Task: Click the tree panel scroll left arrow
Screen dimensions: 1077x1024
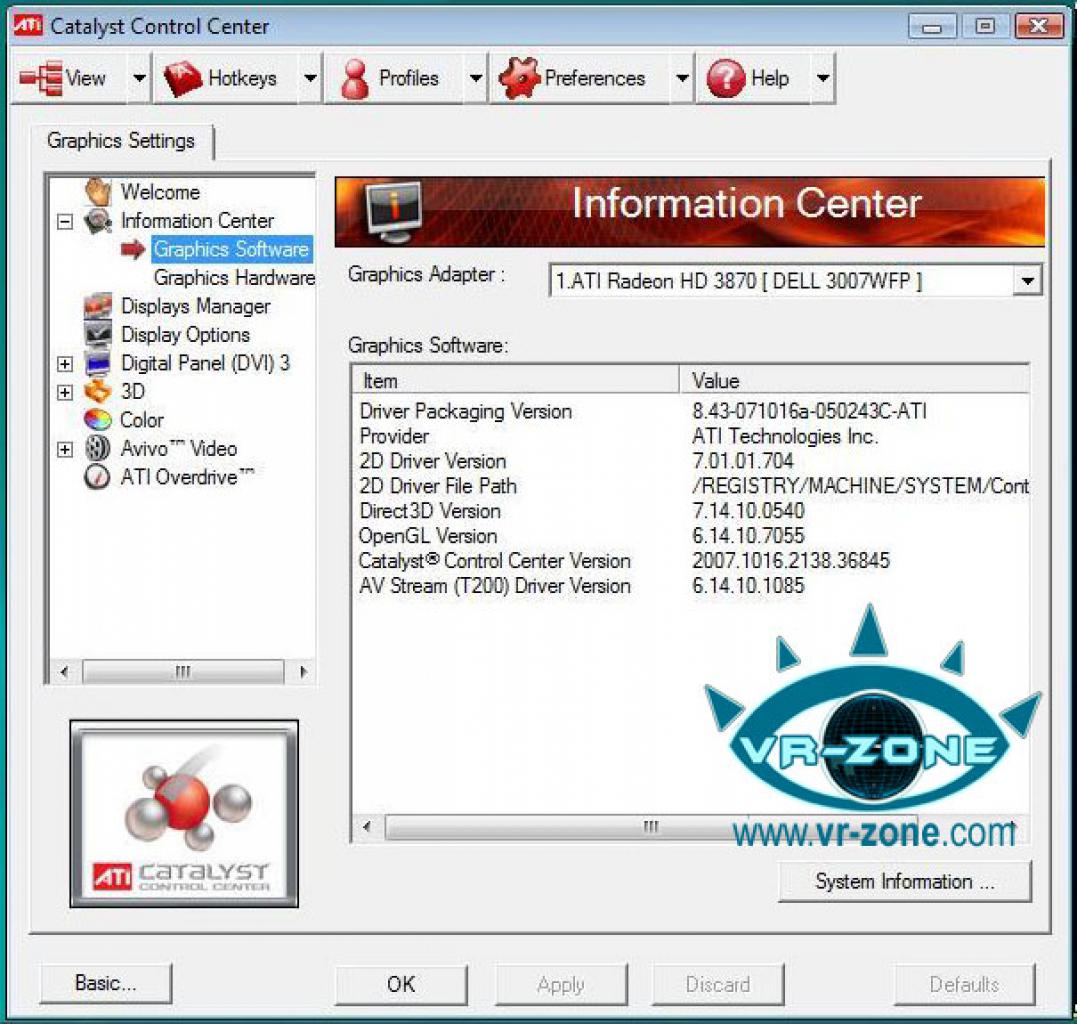Action: [x=65, y=671]
